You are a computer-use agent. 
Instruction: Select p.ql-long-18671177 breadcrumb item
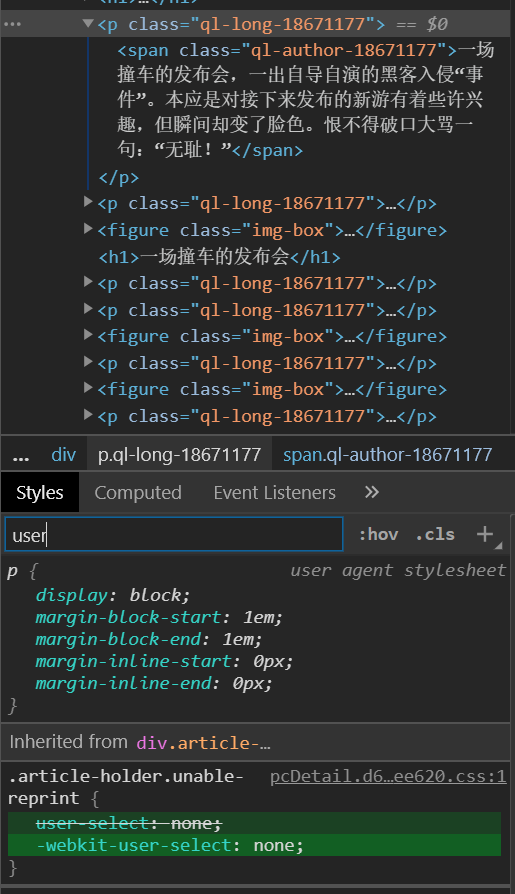179,455
